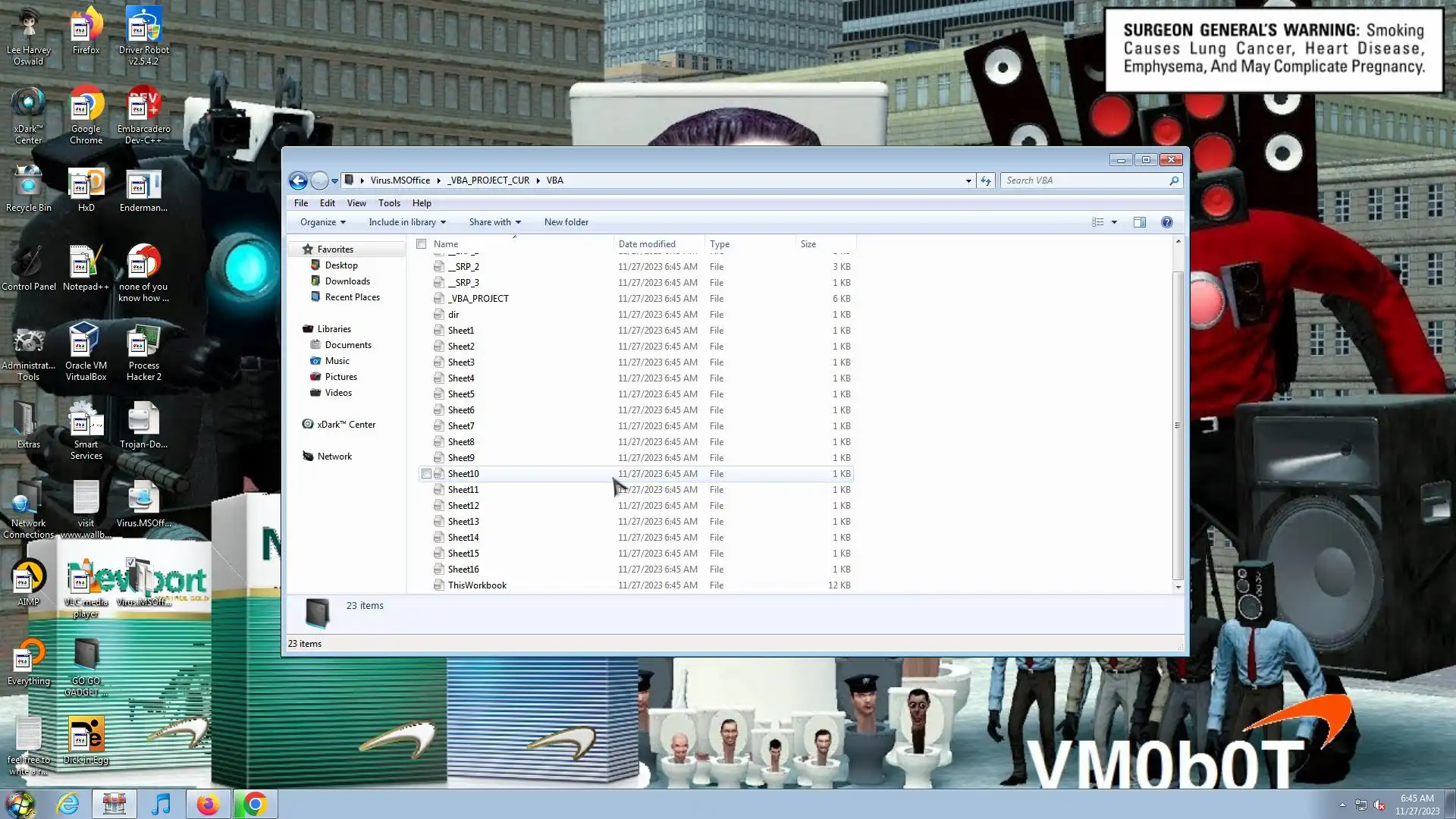Click the Back navigation arrow button
This screenshot has height=819, width=1456.
tap(298, 180)
